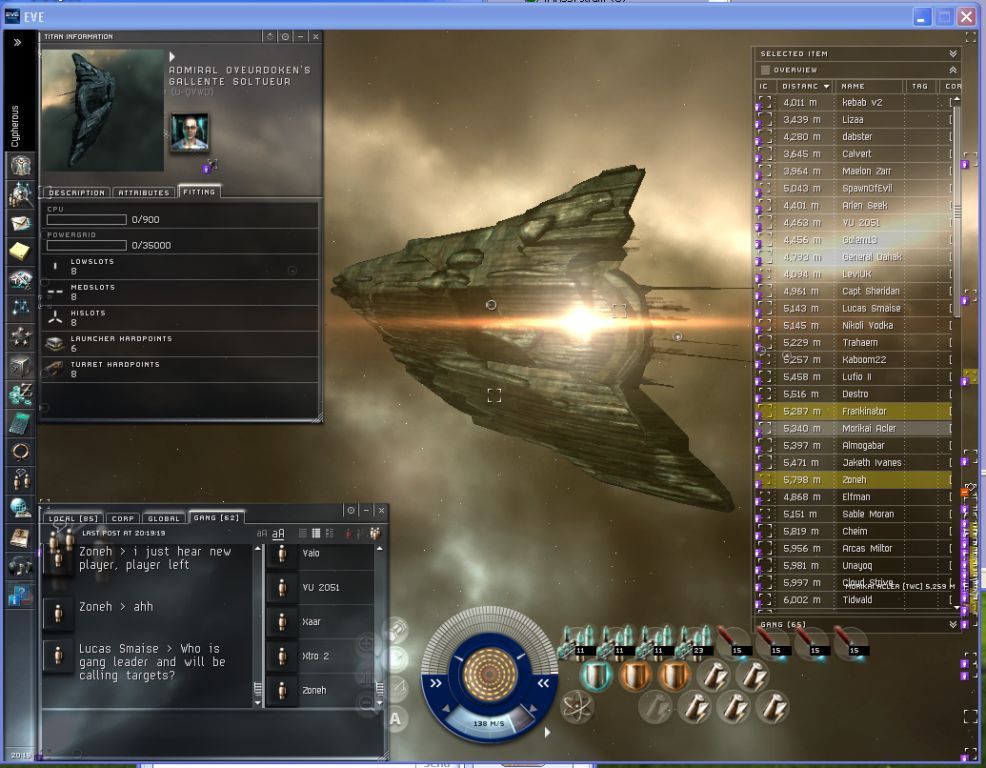
Task: Activate the greyed-out inactive capacitor module
Action: pos(655,707)
